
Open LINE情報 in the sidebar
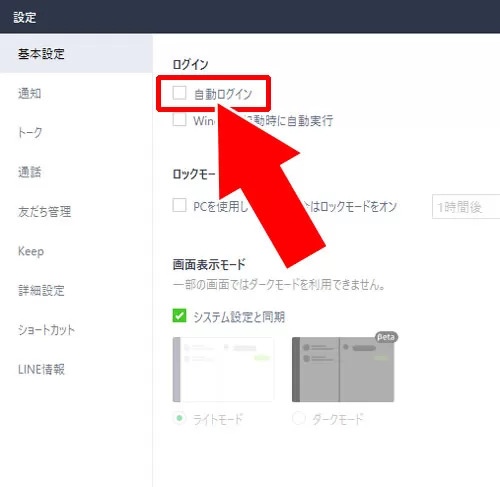(x=41, y=369)
